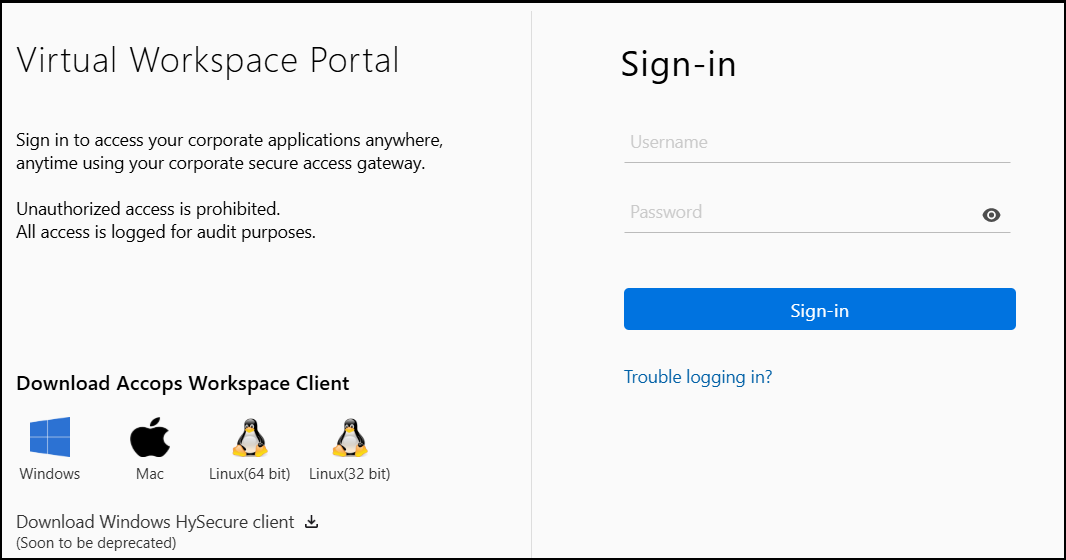Click the download arrow beside HySecure client
The image size is (1066, 560).
tap(311, 522)
